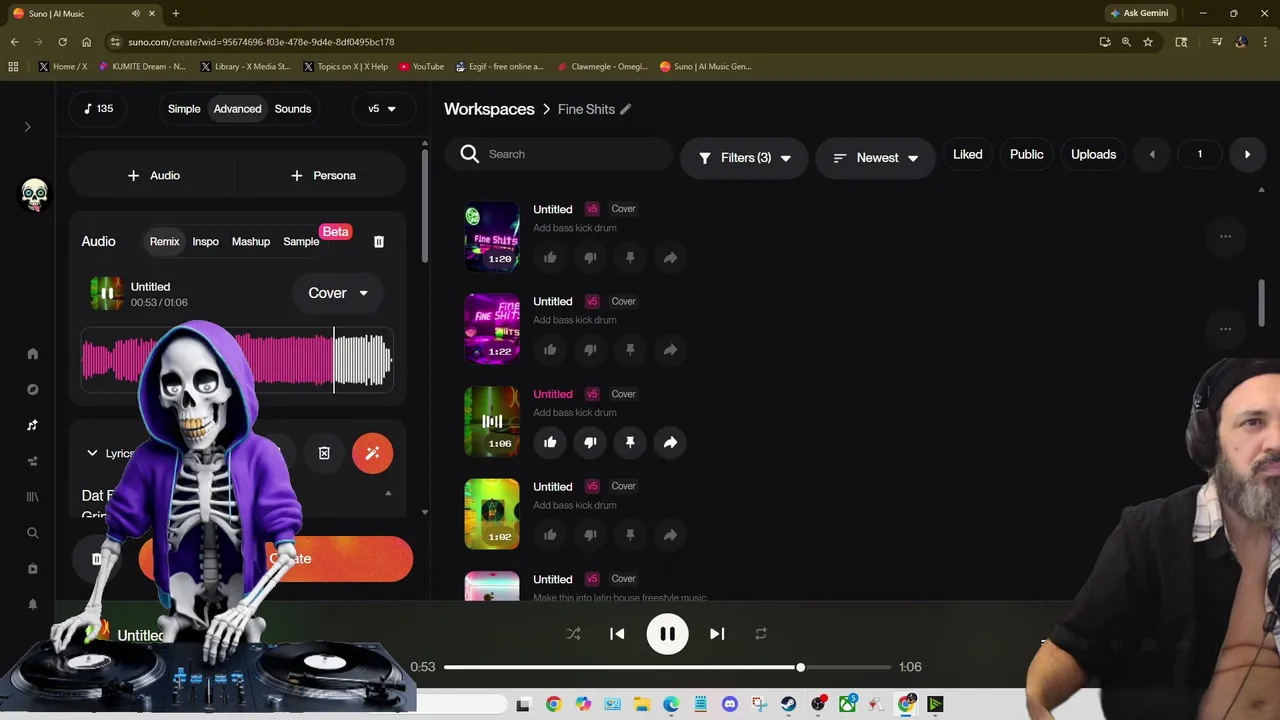Like the playing 1:06 Untitled track
Image resolution: width=1280 pixels, height=720 pixels.
pos(550,442)
